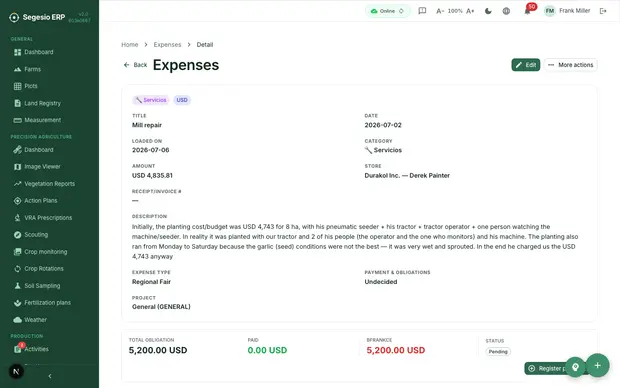This screenshot has width=620, height=388.
Task: Click the Weather cloud icon
Action: pyautogui.click(x=17, y=320)
